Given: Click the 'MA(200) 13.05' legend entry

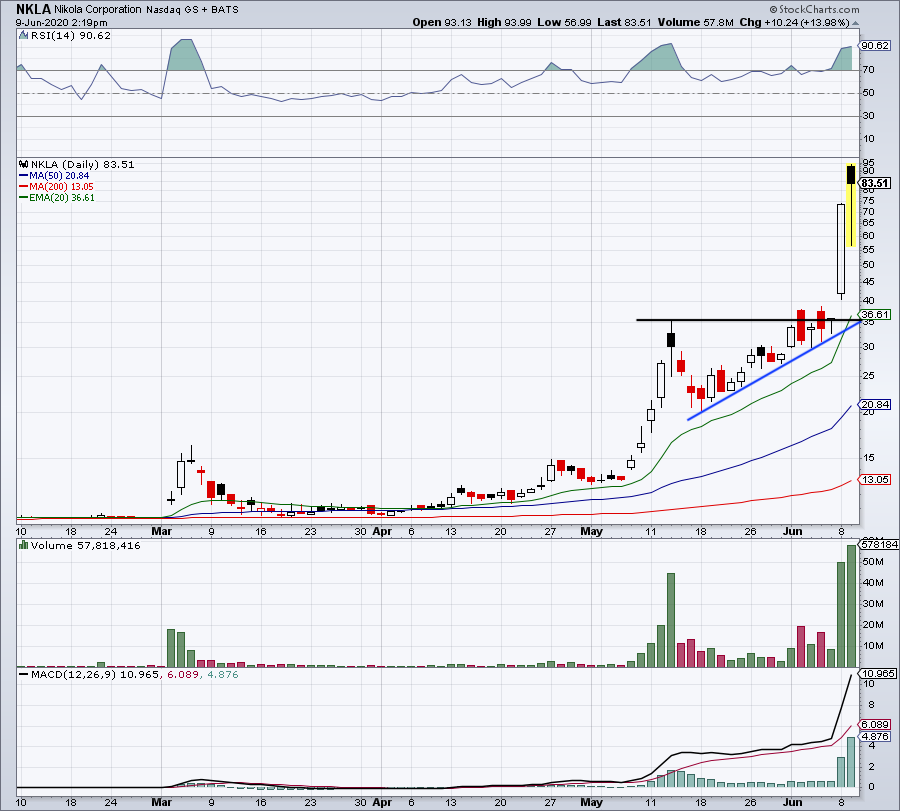Looking at the screenshot, I should 61,187.
